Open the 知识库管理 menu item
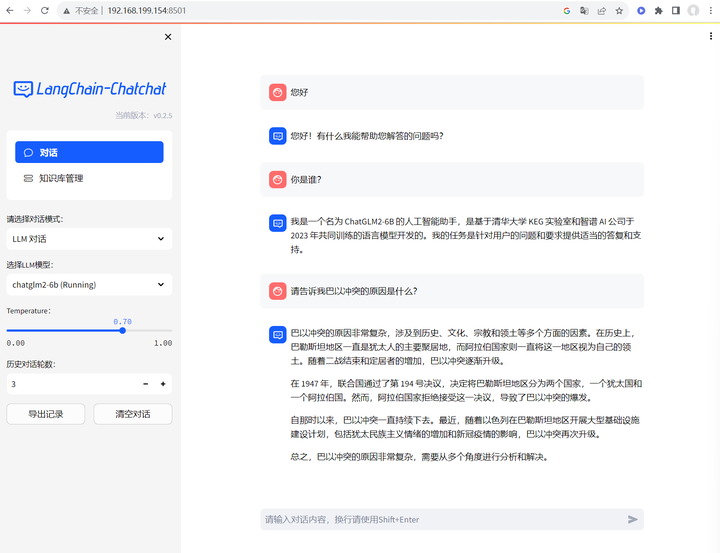 click(89, 178)
